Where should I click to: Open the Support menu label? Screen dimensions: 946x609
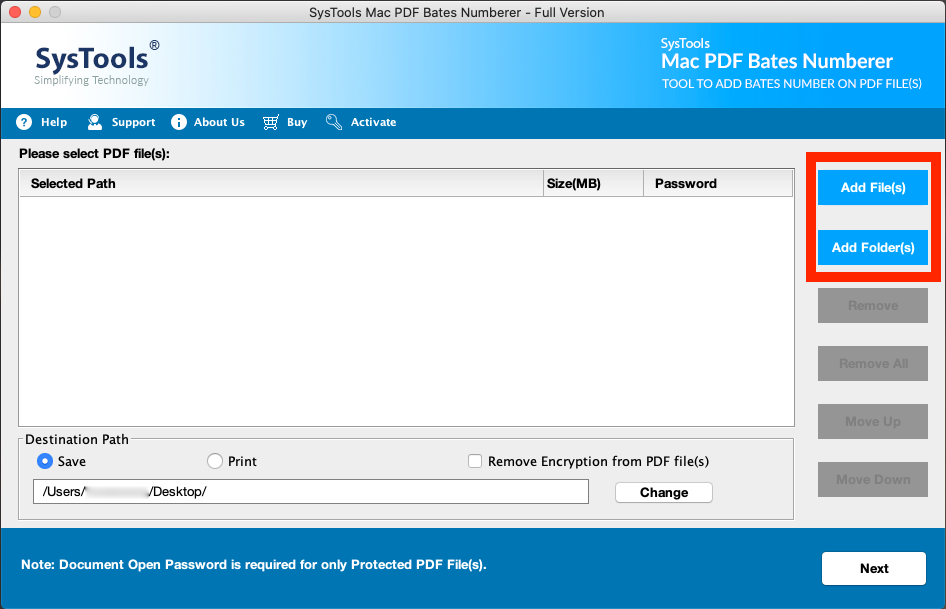point(133,122)
